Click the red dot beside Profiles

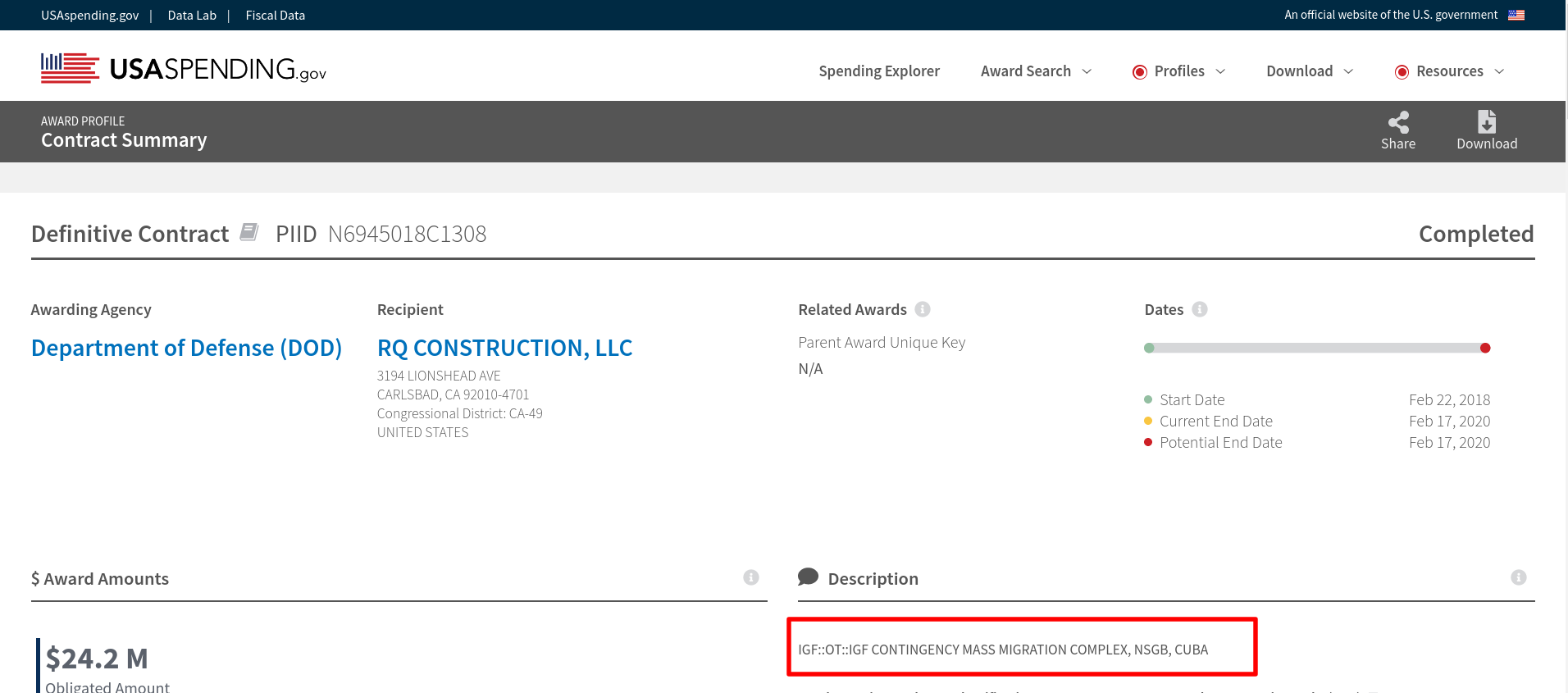click(x=1139, y=72)
